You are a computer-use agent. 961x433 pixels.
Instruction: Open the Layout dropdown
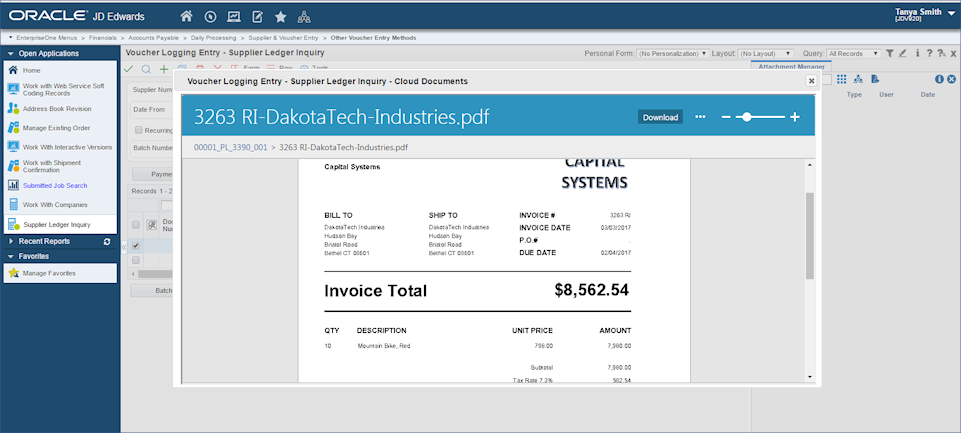pyautogui.click(x=765, y=54)
